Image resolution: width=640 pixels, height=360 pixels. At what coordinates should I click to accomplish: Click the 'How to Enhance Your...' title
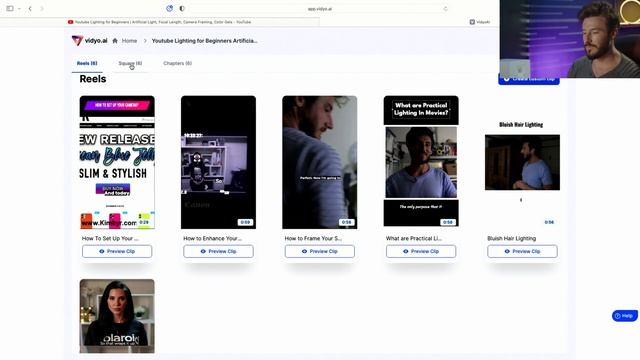point(212,238)
